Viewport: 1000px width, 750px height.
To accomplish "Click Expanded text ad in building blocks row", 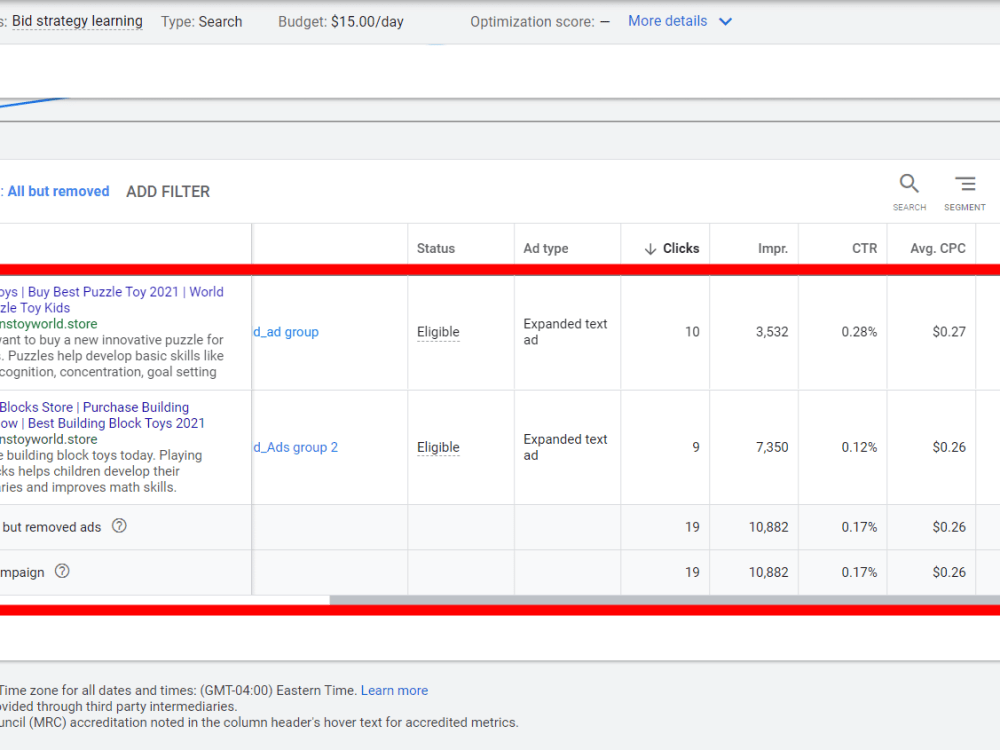I will tap(565, 447).
